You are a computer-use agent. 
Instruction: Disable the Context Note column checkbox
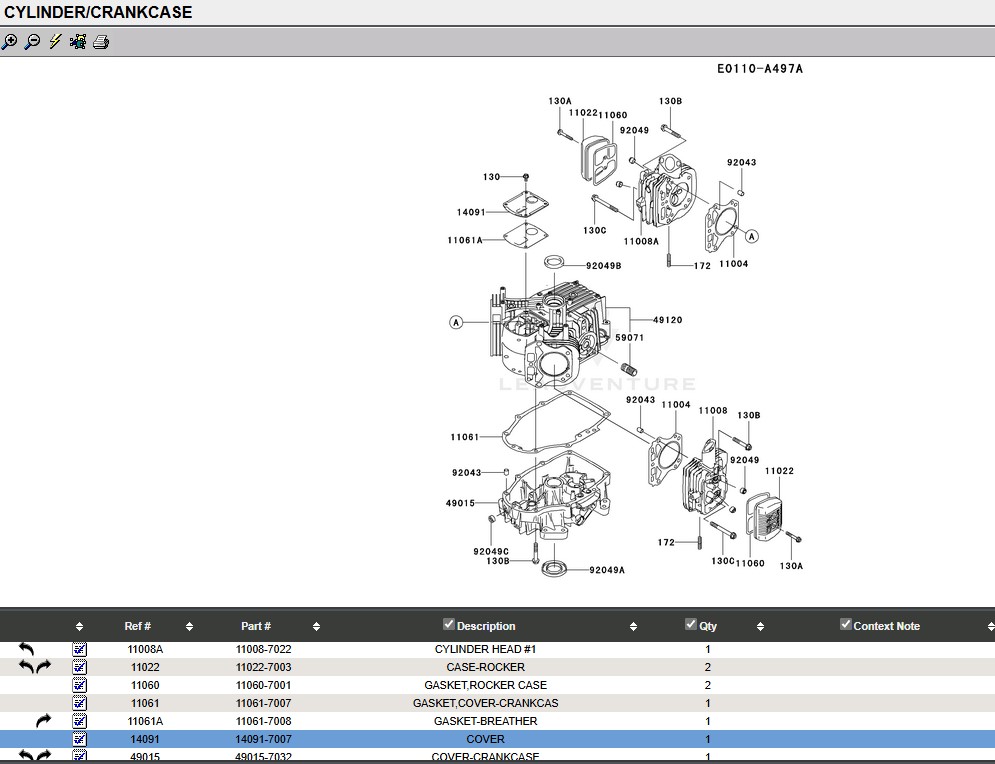pos(845,625)
